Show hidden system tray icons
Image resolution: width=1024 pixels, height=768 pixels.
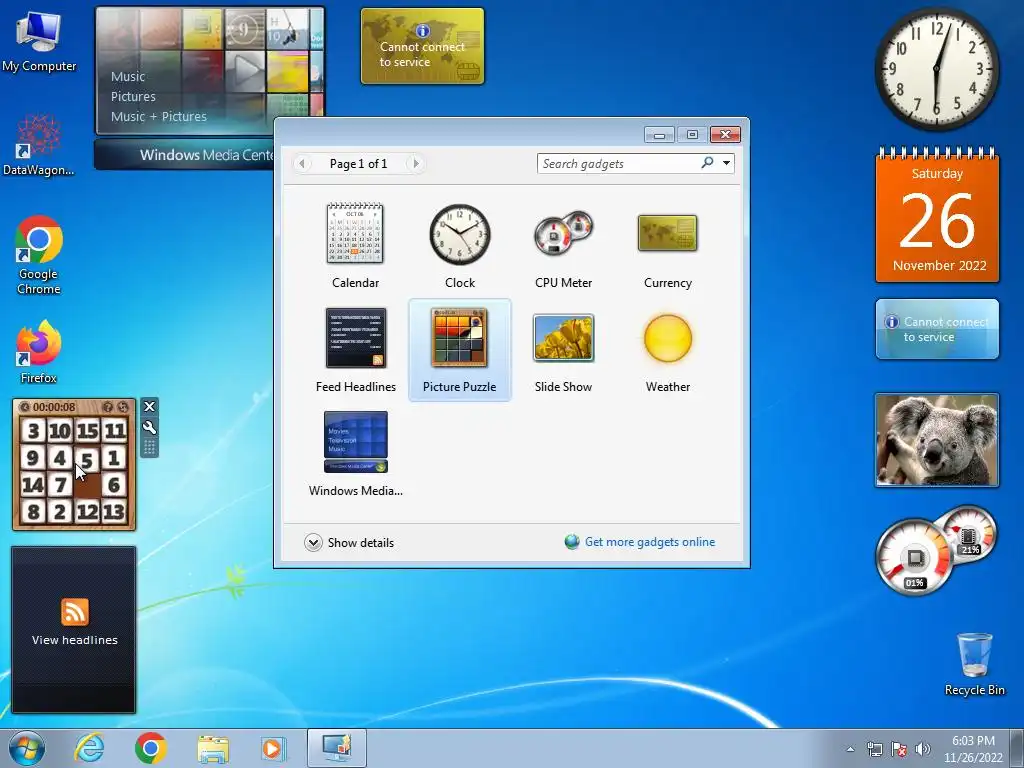click(850, 750)
